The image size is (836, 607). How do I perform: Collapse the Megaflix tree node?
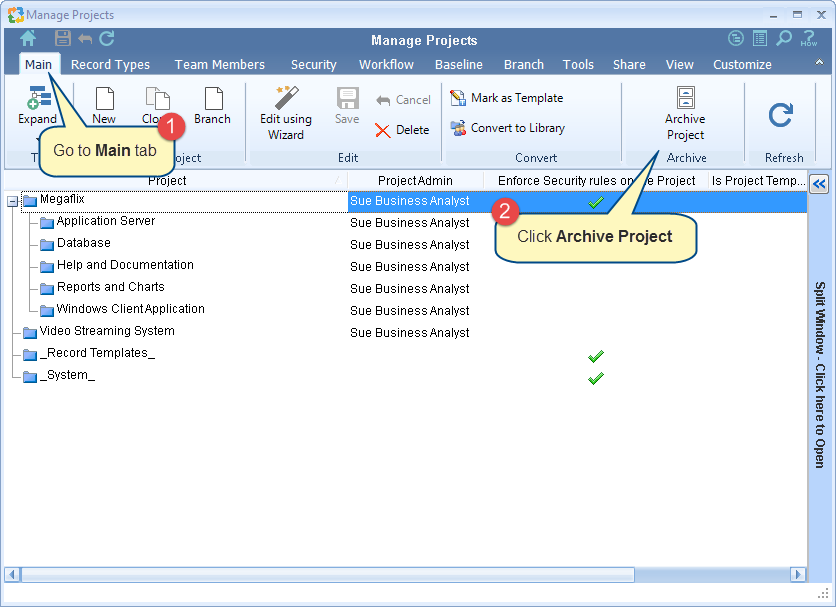12,202
